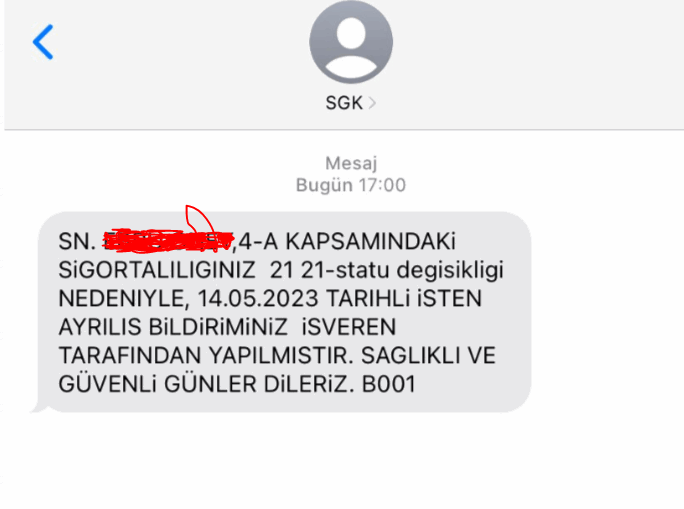This screenshot has width=684, height=509.
Task: Click the 'AYRILIS BiLDiRiMiNiZ' text
Action: click(x=173, y=327)
